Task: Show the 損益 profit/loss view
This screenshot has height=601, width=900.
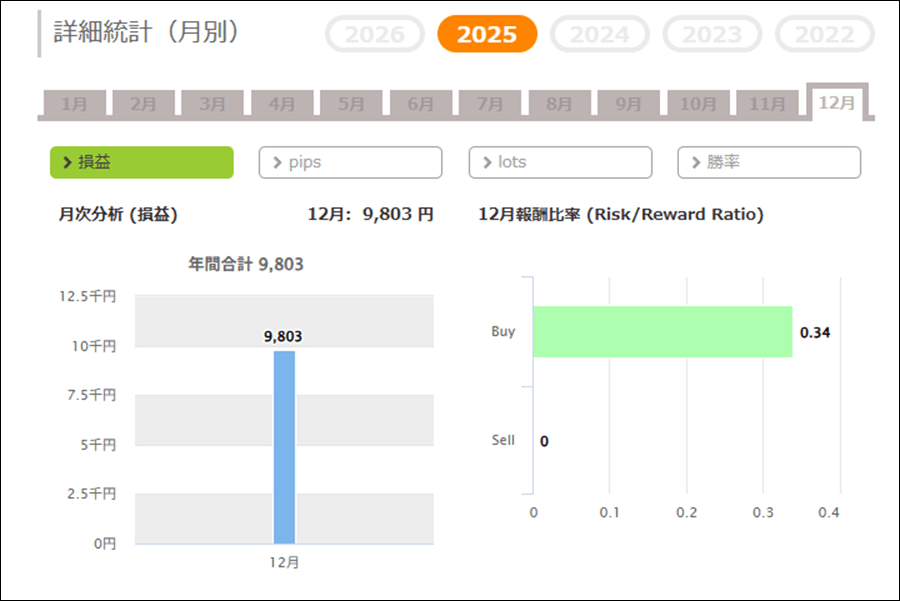Action: pos(142,162)
